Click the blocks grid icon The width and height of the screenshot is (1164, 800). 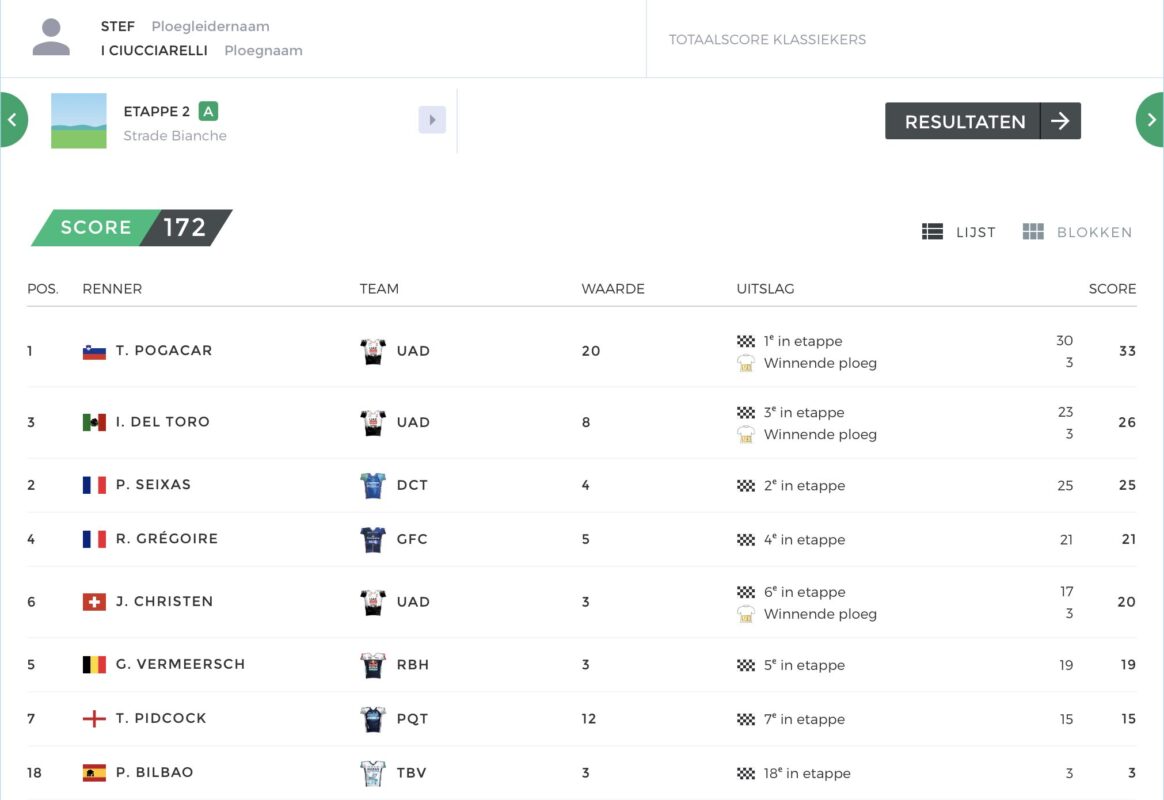coord(1033,232)
